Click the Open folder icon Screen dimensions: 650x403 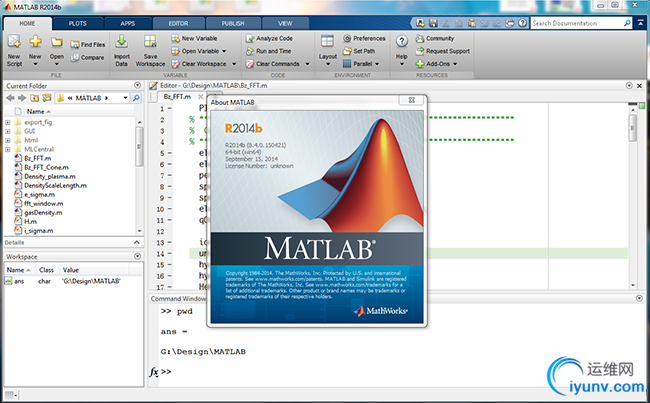[x=57, y=42]
